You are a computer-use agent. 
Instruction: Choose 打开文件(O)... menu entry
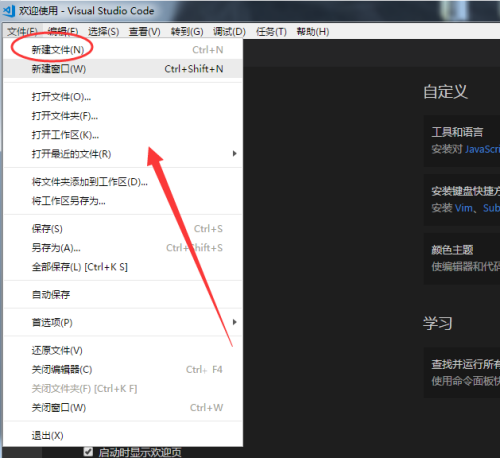pyautogui.click(x=123, y=97)
